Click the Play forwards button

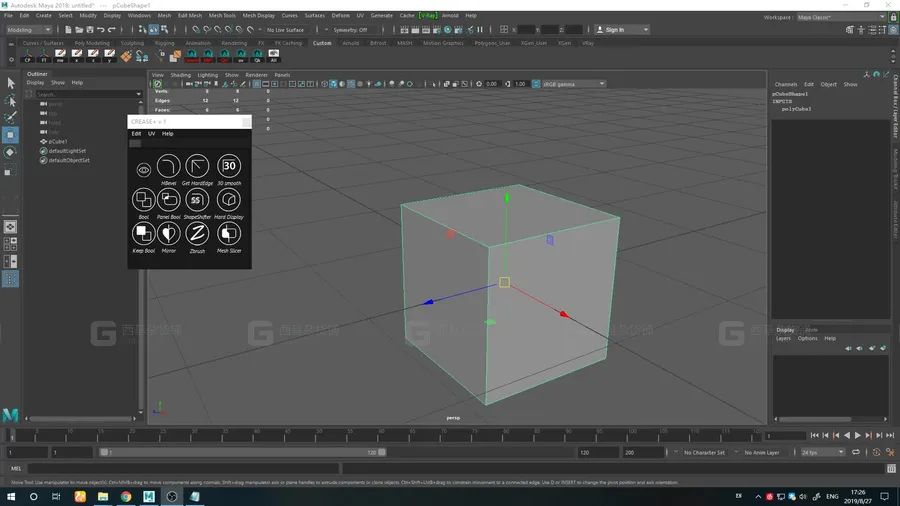[858, 435]
